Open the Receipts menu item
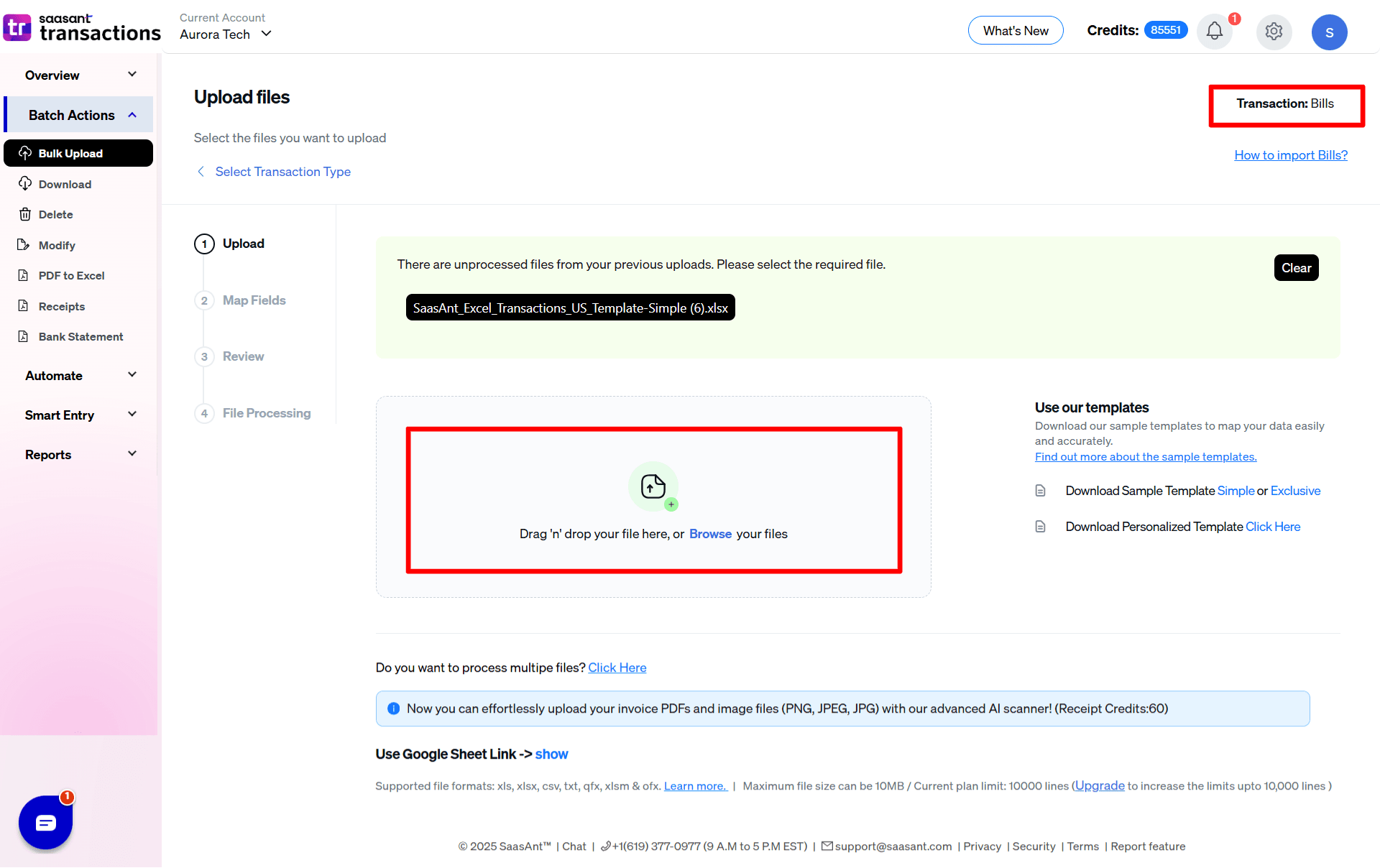Viewport: 1380px width, 868px height. coord(62,306)
